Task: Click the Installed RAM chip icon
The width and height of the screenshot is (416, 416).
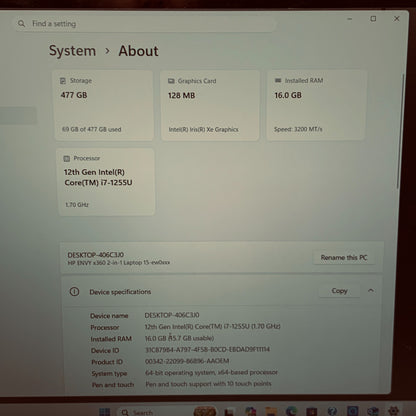Action: (x=278, y=80)
